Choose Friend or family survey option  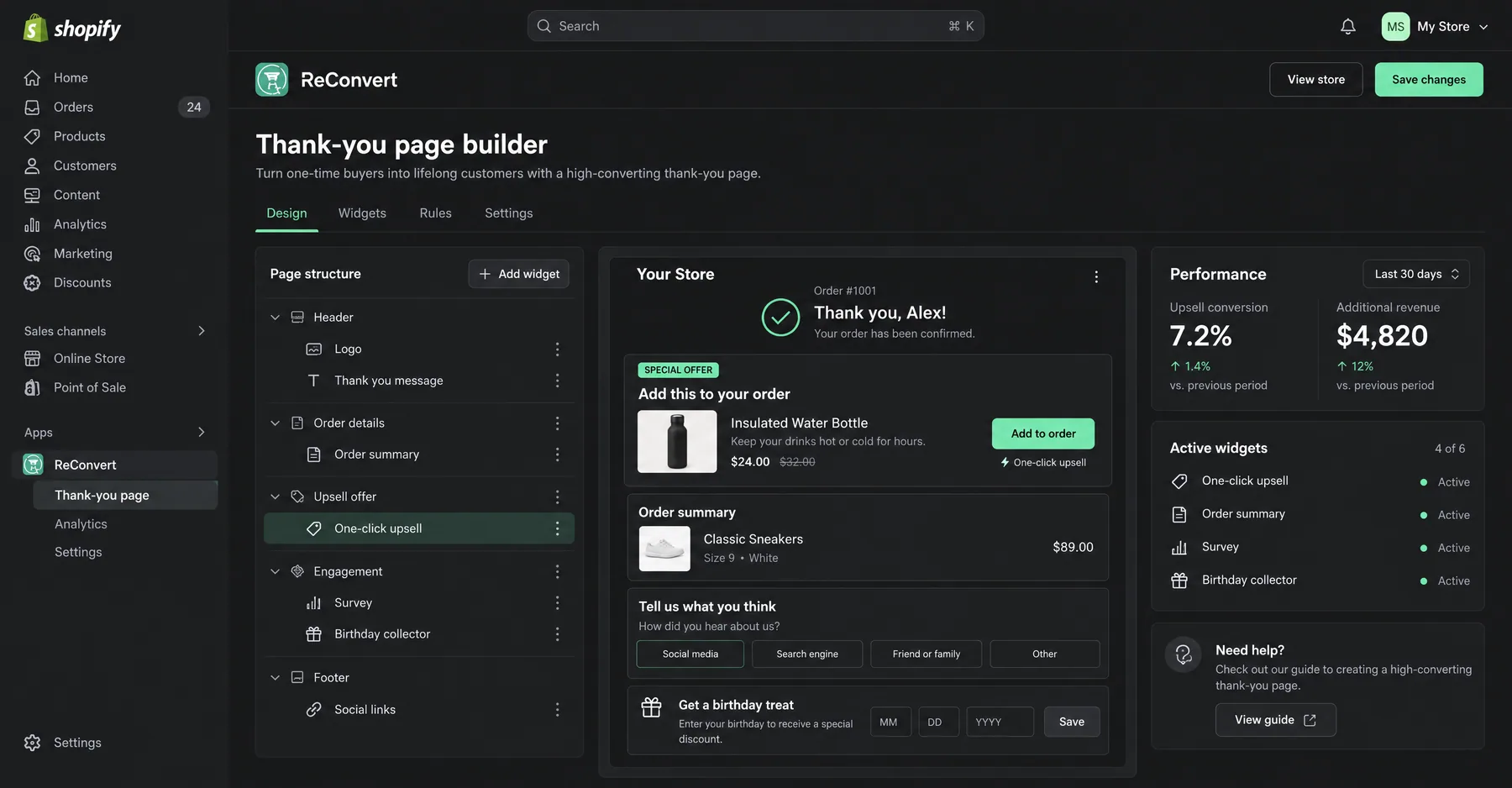tap(927, 654)
